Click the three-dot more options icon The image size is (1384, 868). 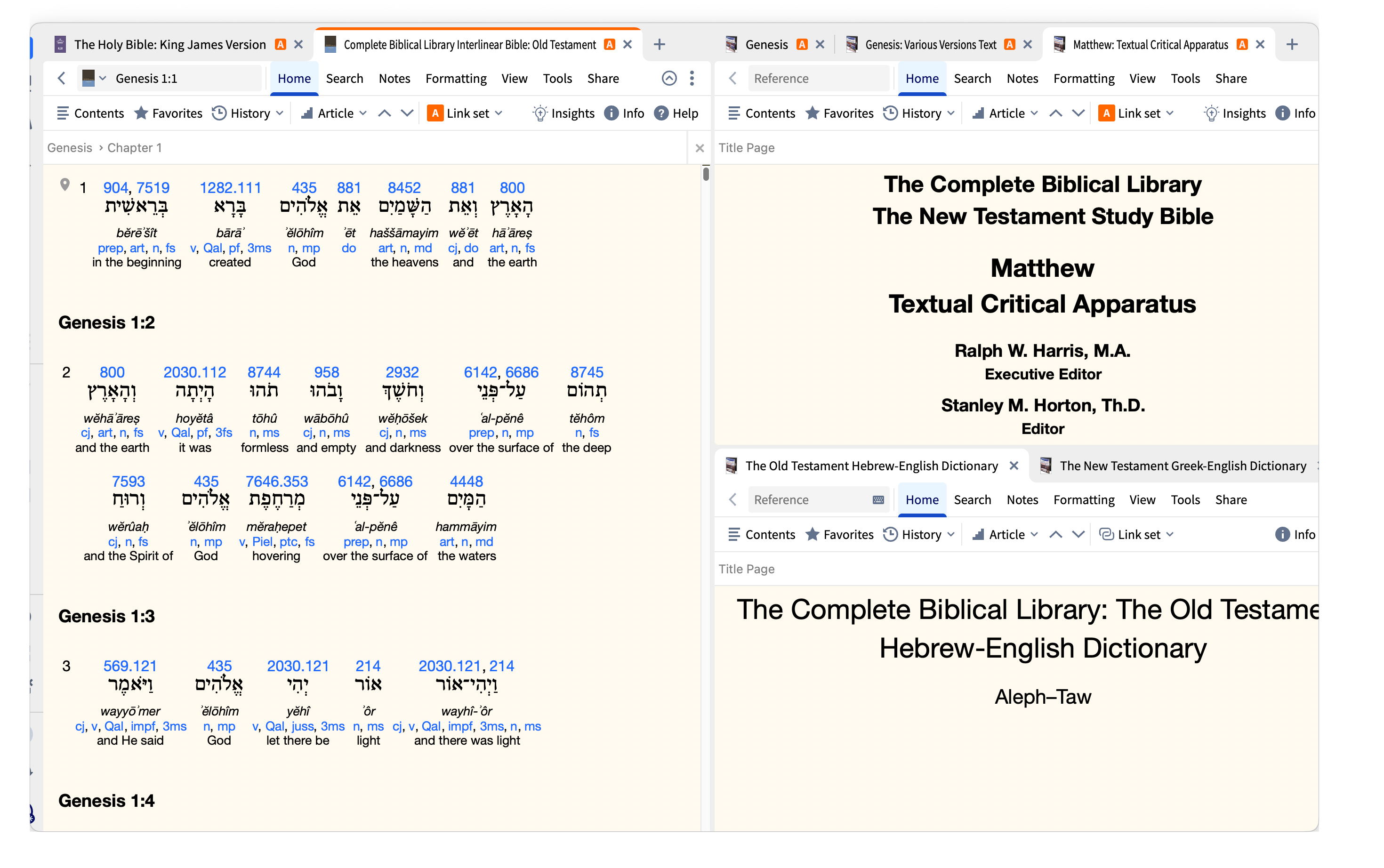pyautogui.click(x=692, y=78)
